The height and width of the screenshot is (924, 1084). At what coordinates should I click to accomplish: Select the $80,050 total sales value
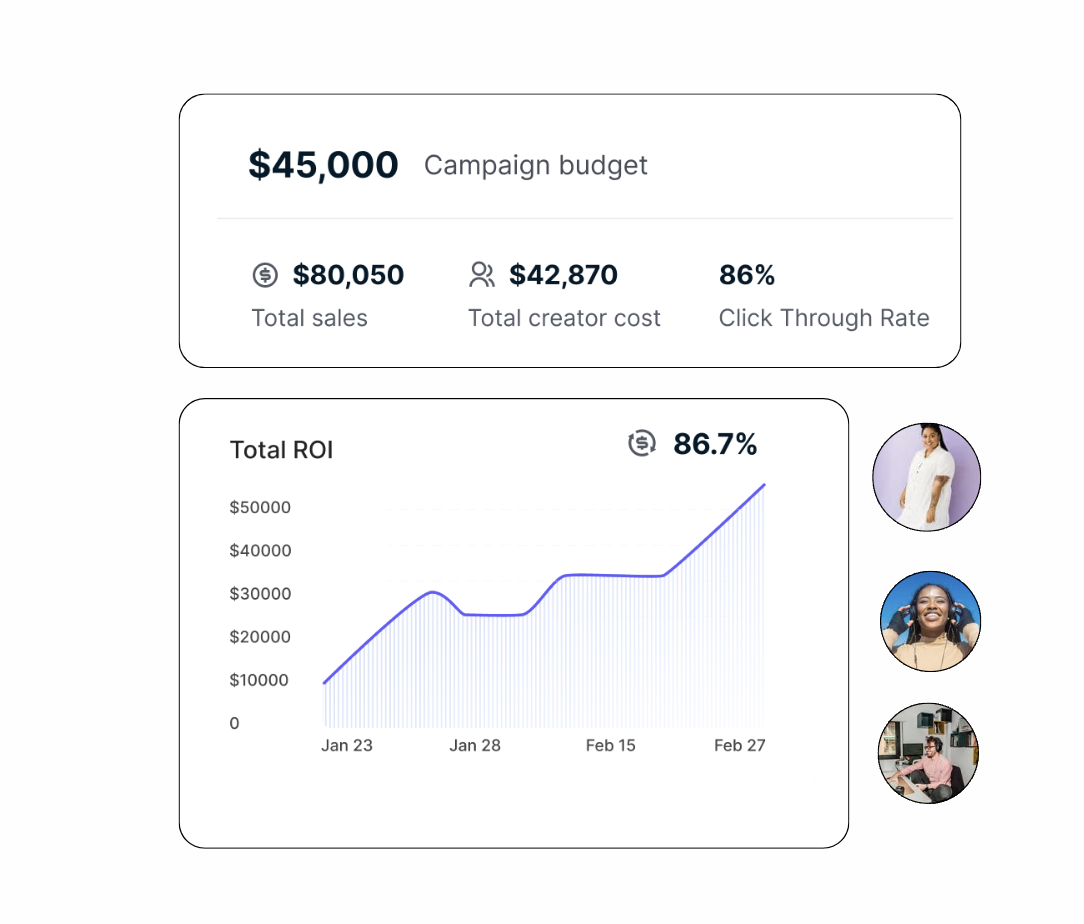348,275
